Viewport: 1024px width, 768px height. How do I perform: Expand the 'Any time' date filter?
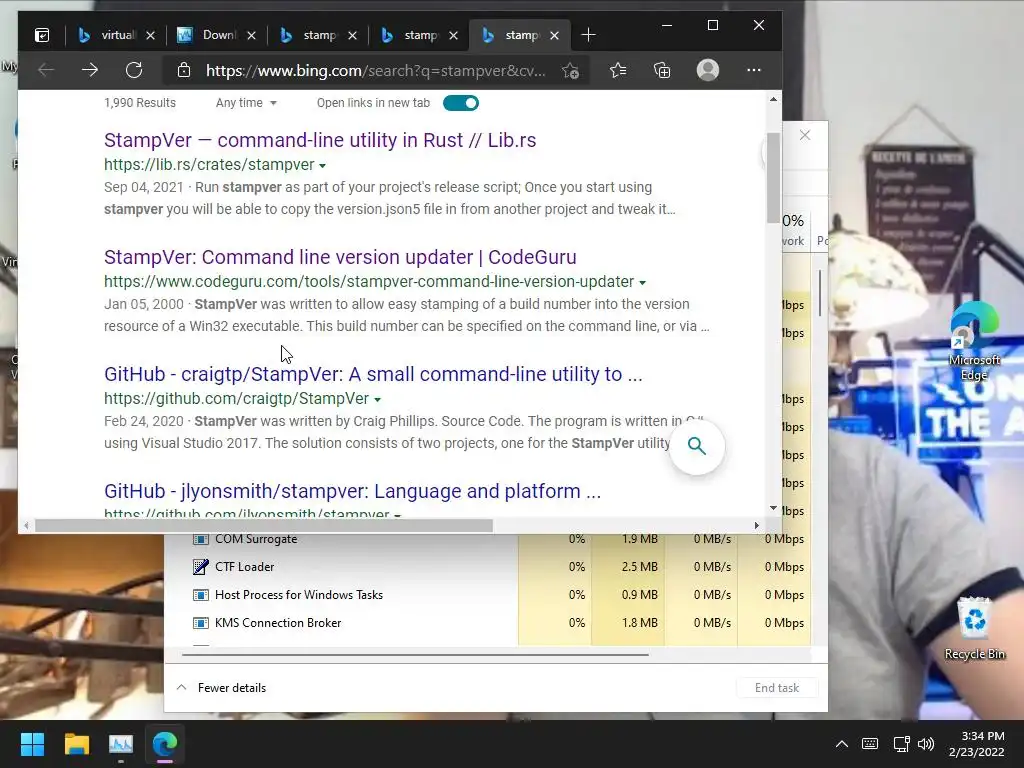[246, 103]
